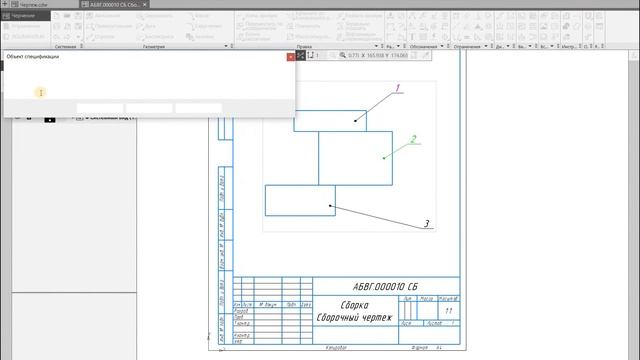The width and height of the screenshot is (640, 360).
Task: Click the coordinate system icon in view toolbar
Action: (311, 55)
